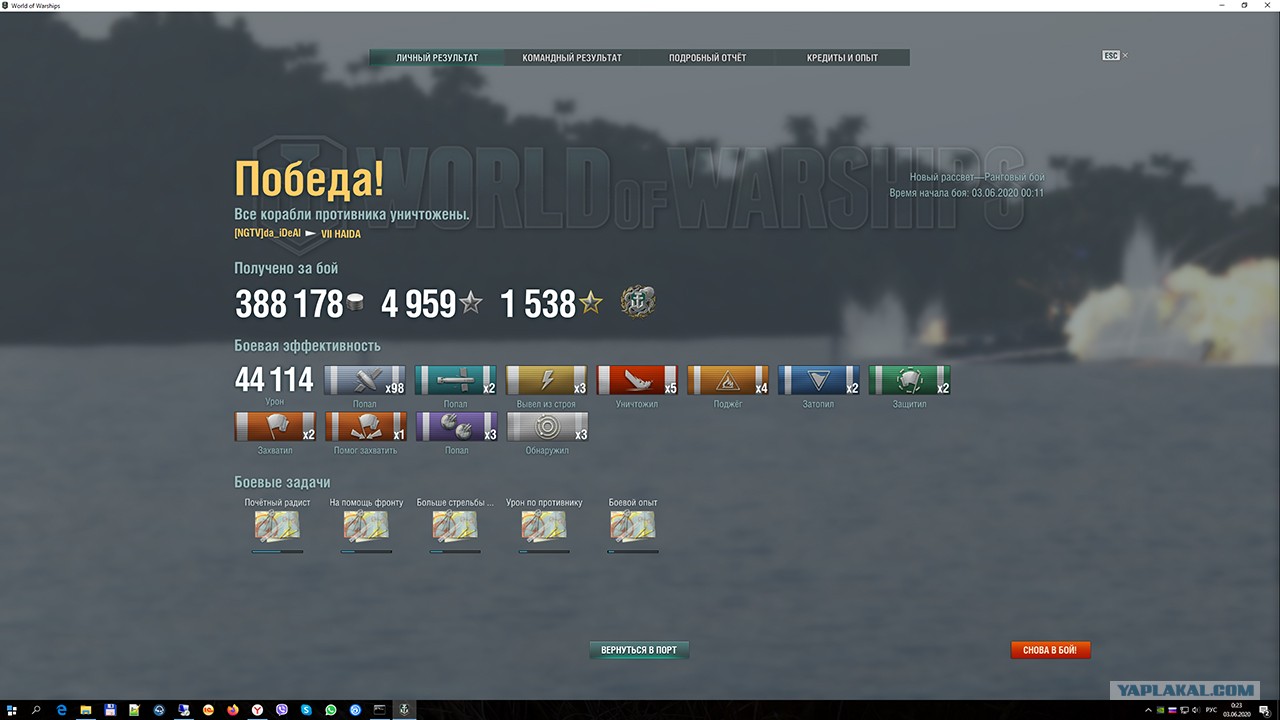This screenshot has width=1280, height=720.
Task: Select the Помог захватить ribbon
Action: (365, 427)
